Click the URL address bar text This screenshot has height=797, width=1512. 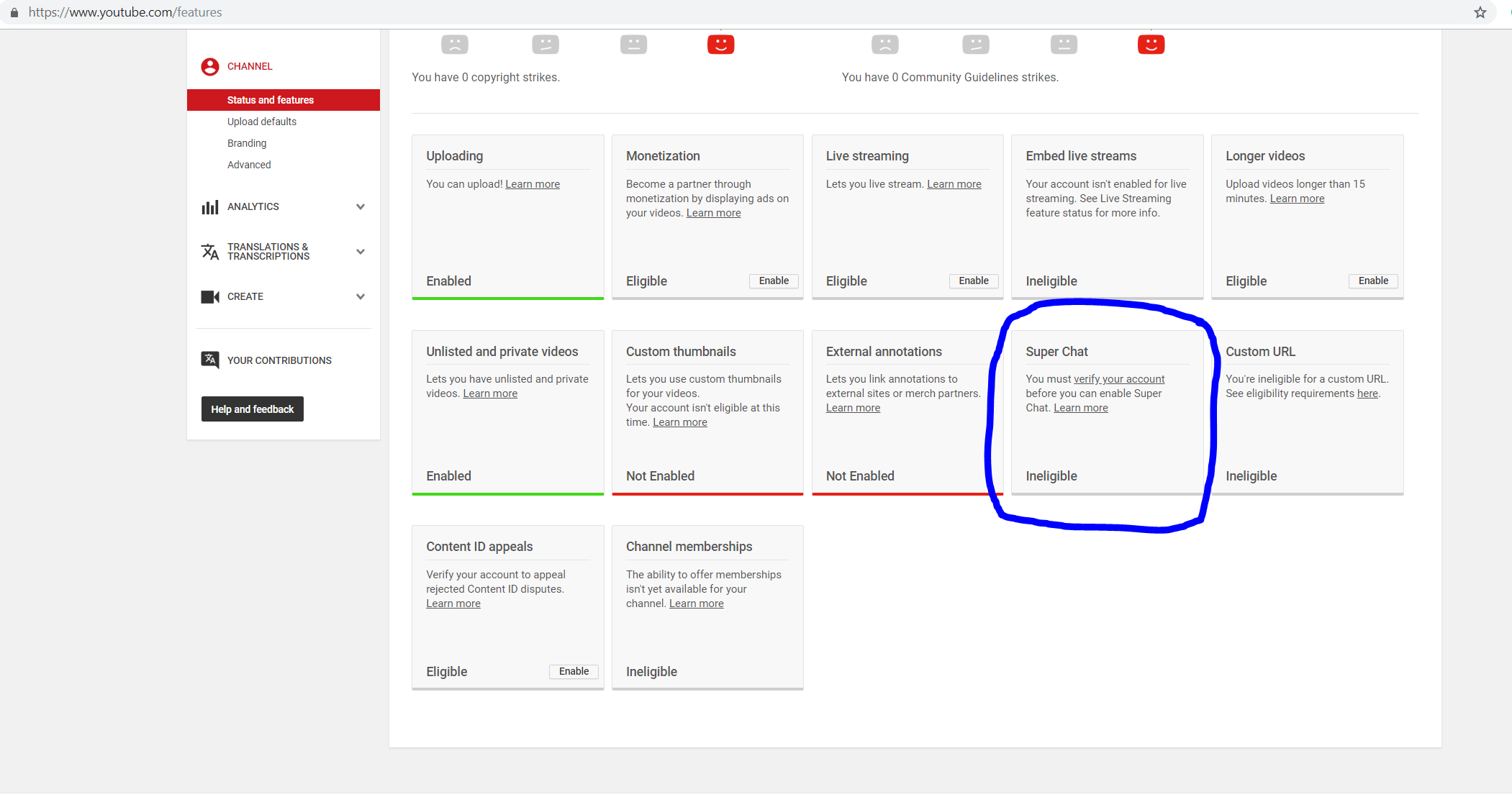[125, 12]
